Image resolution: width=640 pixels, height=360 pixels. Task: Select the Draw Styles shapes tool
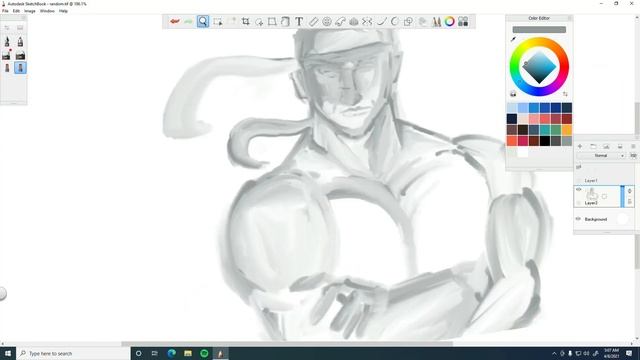(408, 22)
